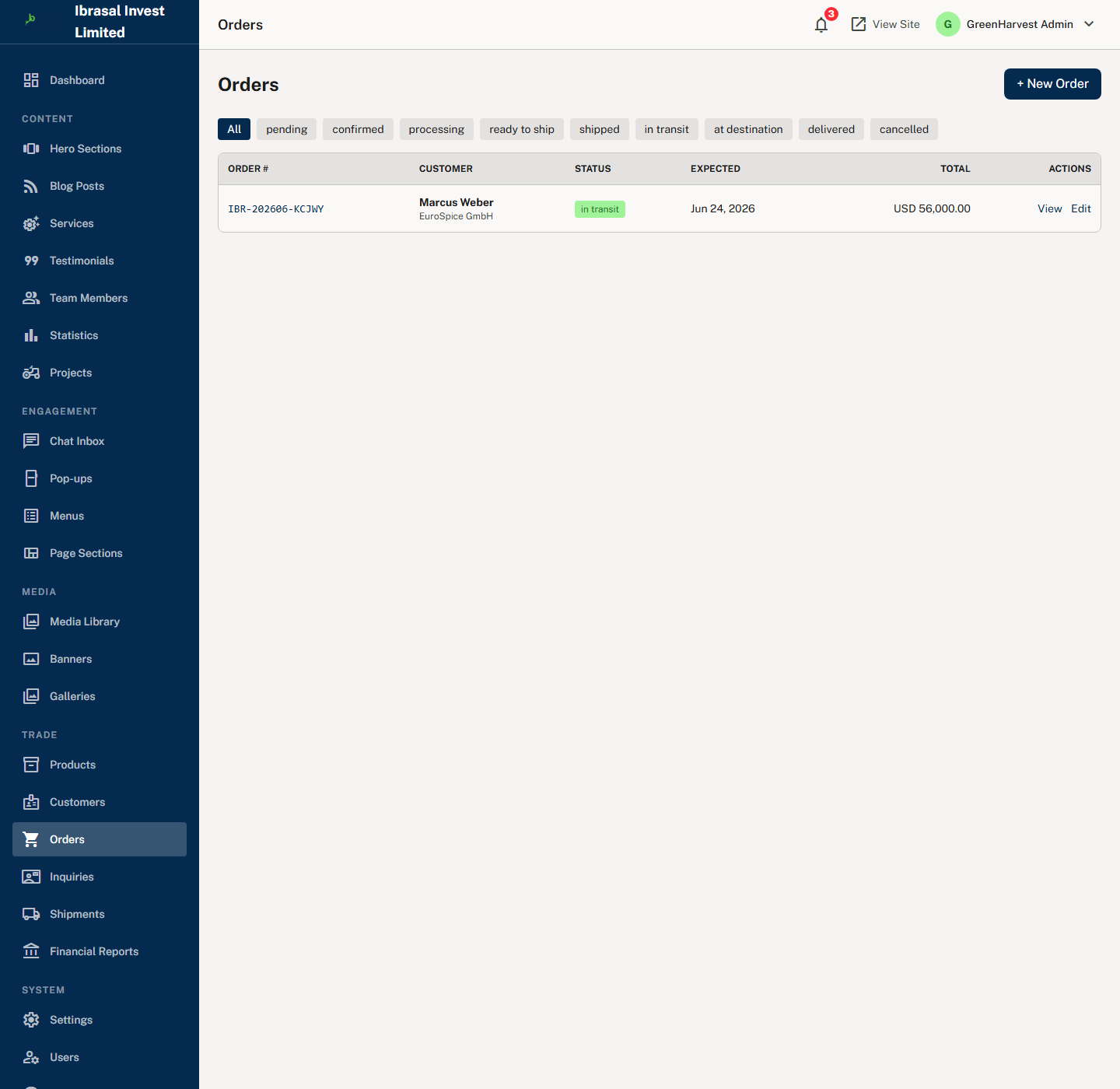Click the Services gear-sparkle icon
The width and height of the screenshot is (1120, 1089).
click(31, 223)
